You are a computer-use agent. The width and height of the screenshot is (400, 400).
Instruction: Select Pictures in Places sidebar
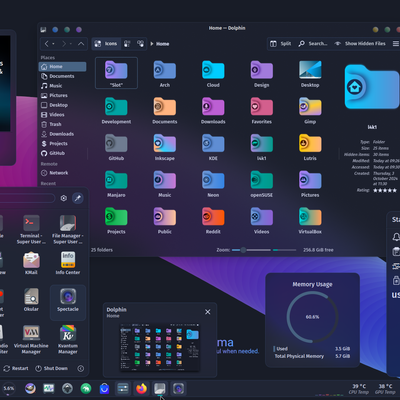coord(62,95)
